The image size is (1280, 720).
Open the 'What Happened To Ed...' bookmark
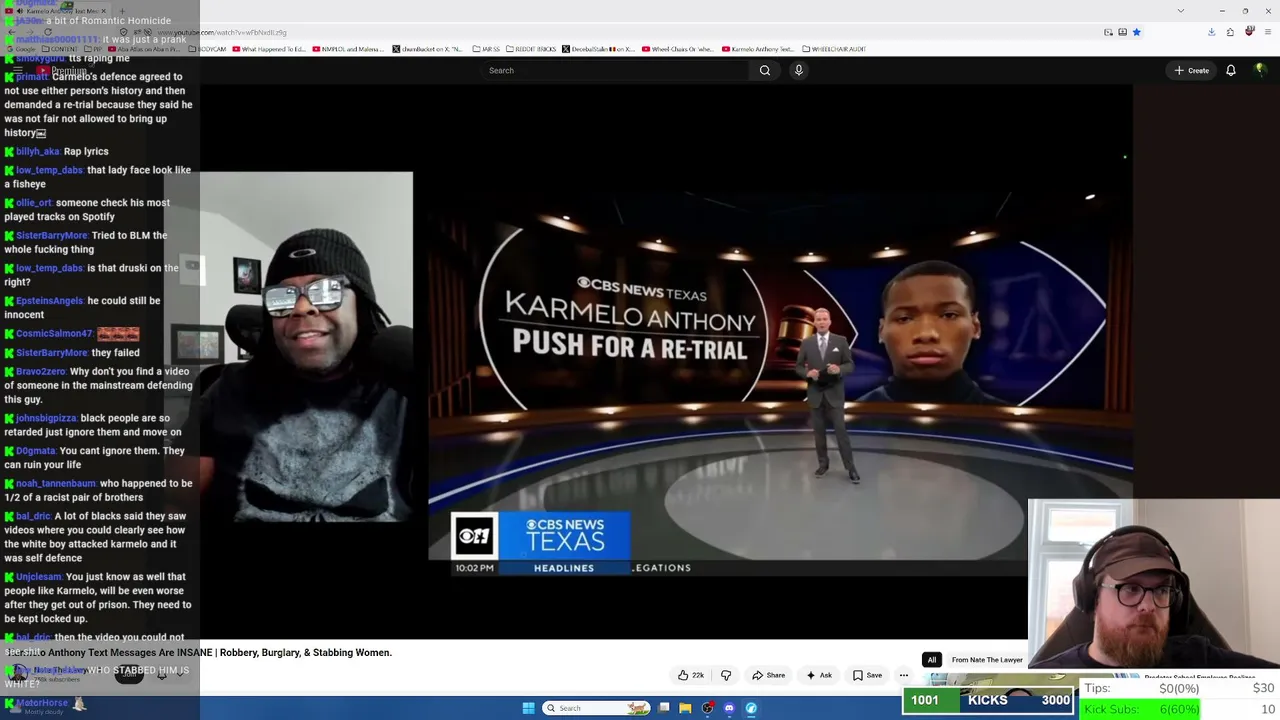click(x=269, y=49)
